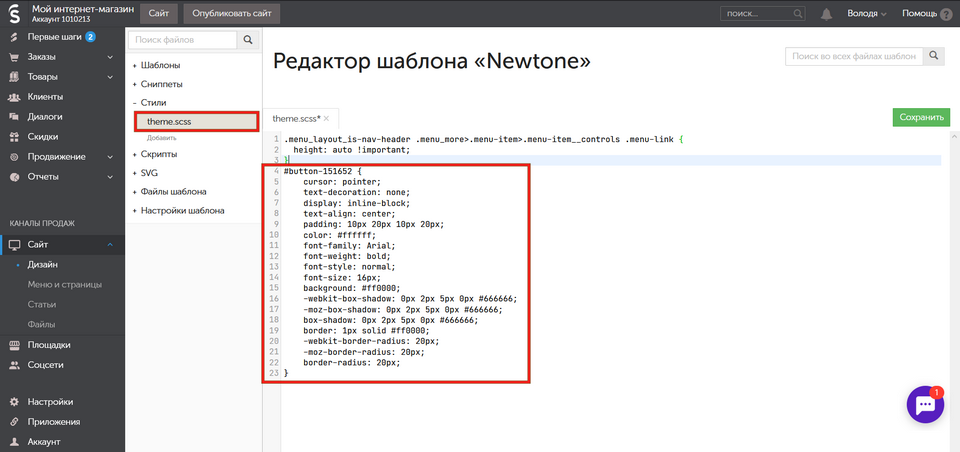The image size is (960, 452).
Task: Open Меню и страницы submenu item
Action: 65,285
